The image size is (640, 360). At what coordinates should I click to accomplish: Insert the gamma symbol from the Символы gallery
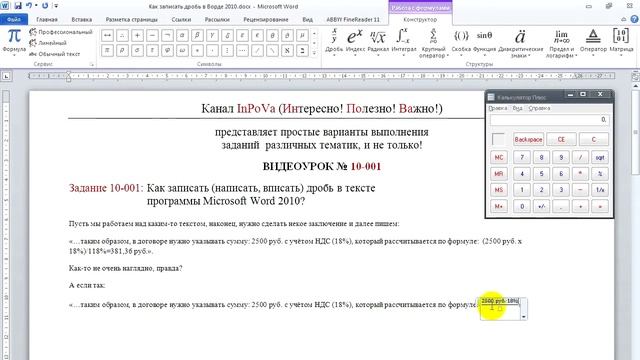[x=212, y=36]
